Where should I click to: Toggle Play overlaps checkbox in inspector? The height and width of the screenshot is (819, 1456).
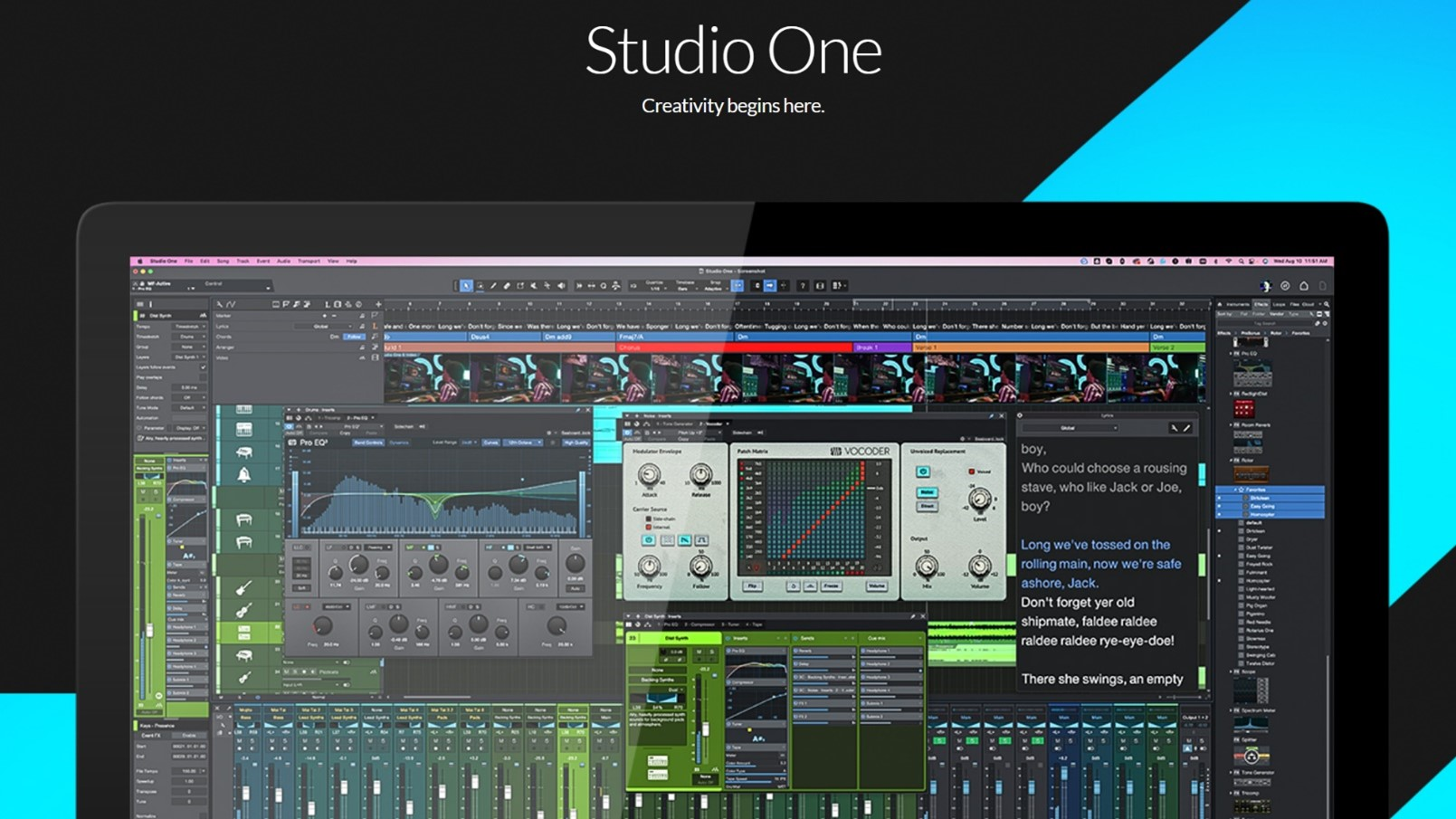(x=204, y=377)
